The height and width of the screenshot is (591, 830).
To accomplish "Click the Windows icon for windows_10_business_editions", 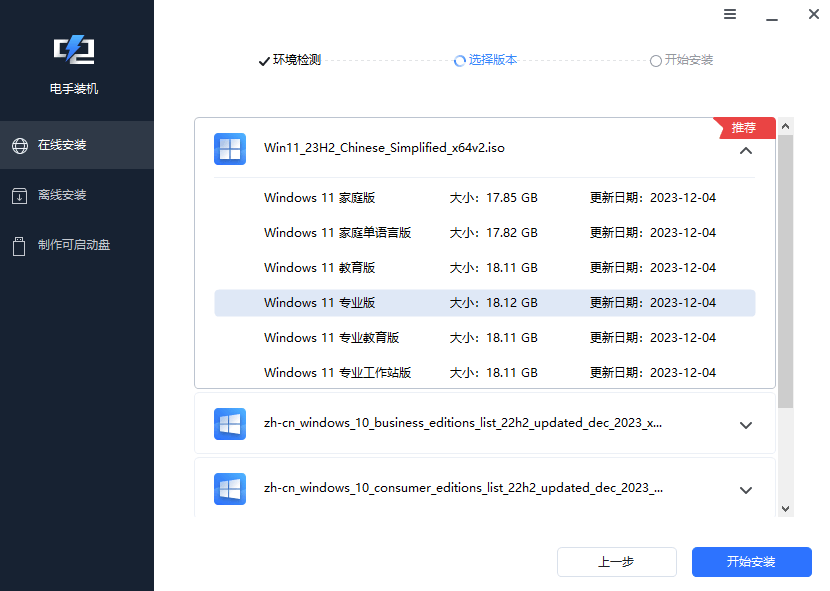I will [230, 424].
